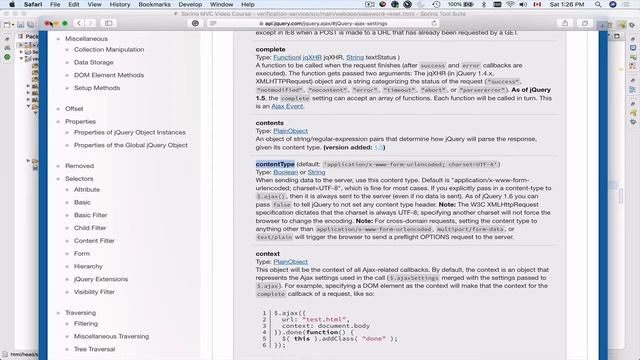Open Properties of the Global jQuery Object
640x360 pixels.
click(x=131, y=145)
